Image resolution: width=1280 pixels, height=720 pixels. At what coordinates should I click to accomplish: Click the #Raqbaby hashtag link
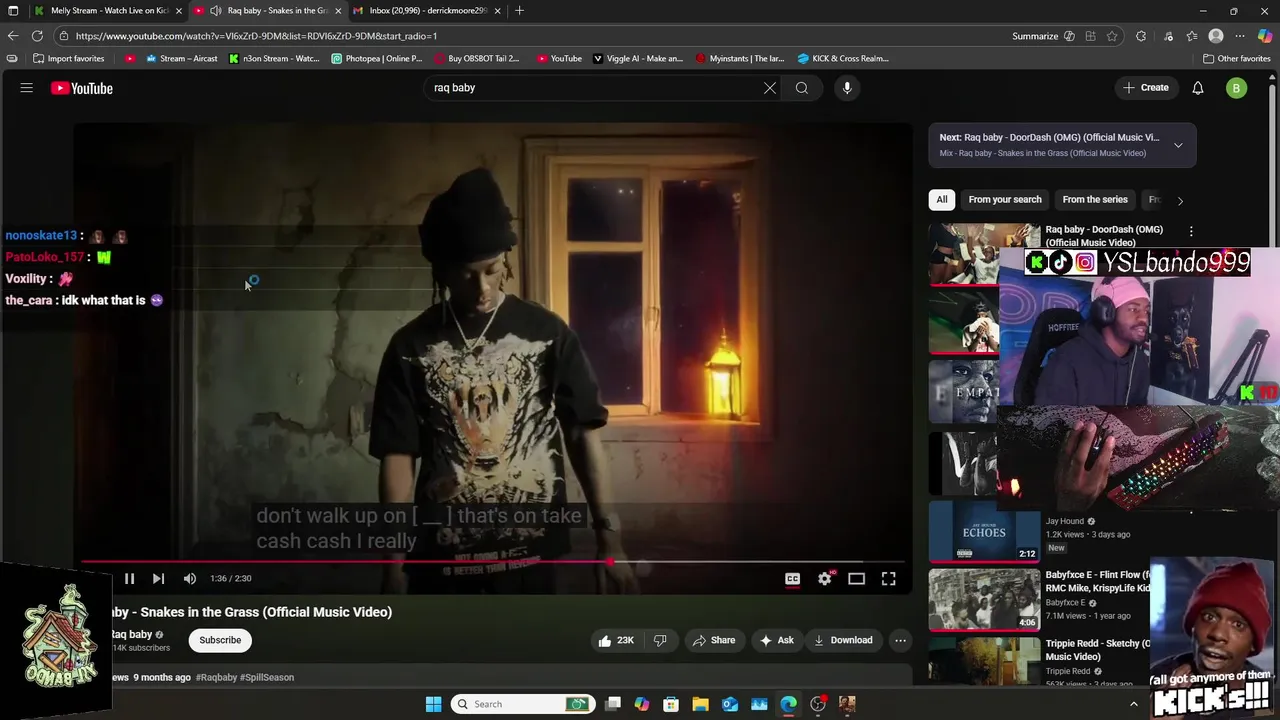pyautogui.click(x=217, y=677)
